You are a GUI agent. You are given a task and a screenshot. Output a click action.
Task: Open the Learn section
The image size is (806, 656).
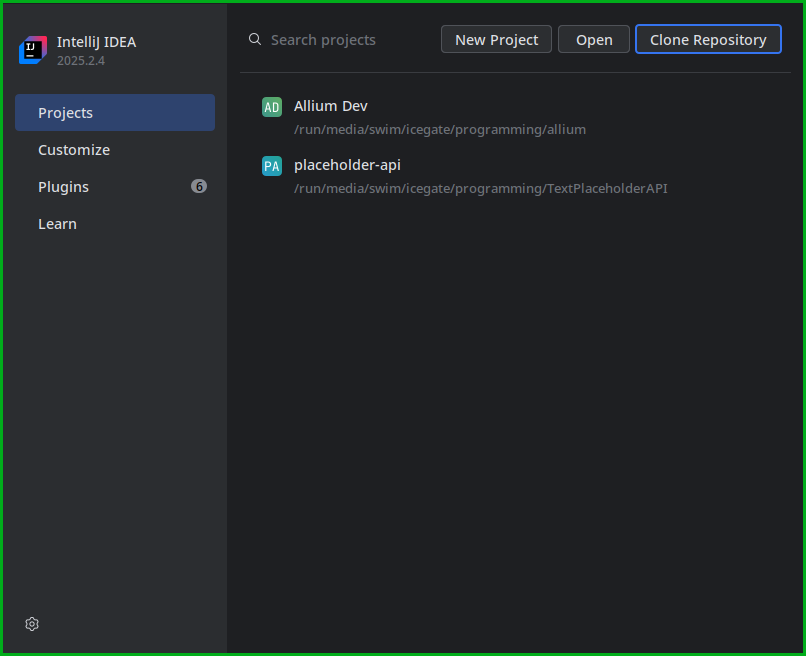[x=57, y=223]
